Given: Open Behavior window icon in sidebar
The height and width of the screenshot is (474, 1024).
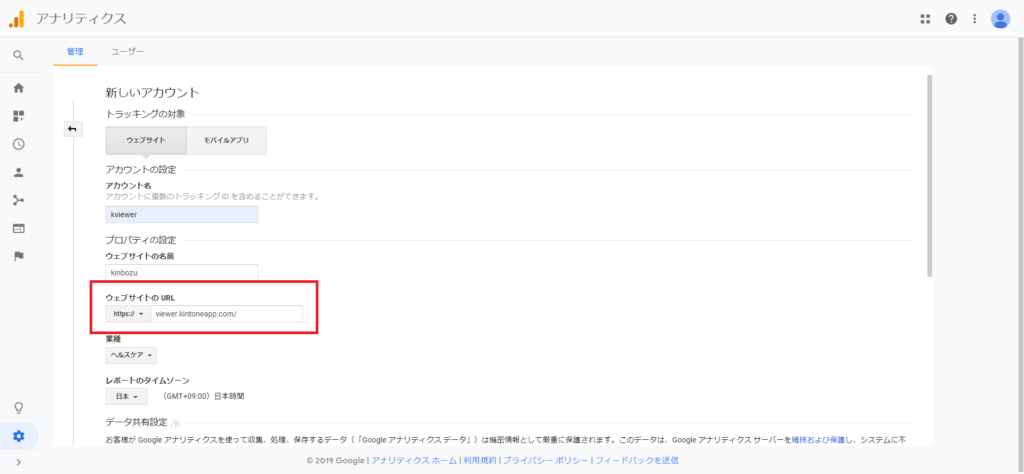Looking at the screenshot, I should (x=18, y=229).
